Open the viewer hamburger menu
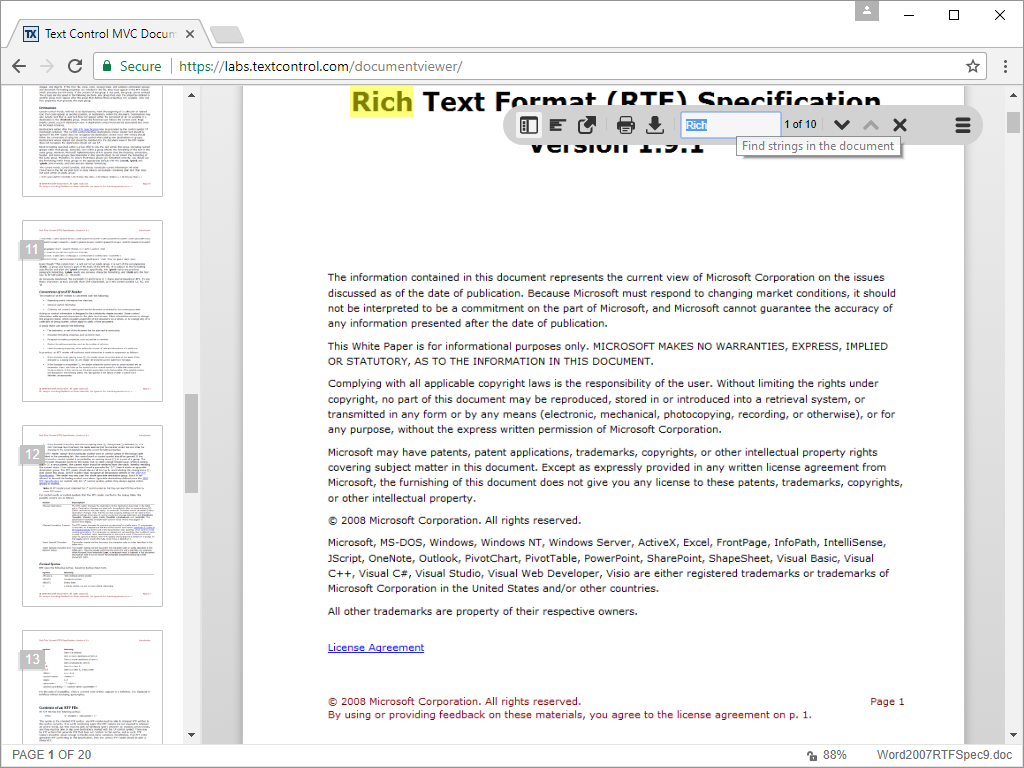This screenshot has height=768, width=1024. tap(963, 125)
